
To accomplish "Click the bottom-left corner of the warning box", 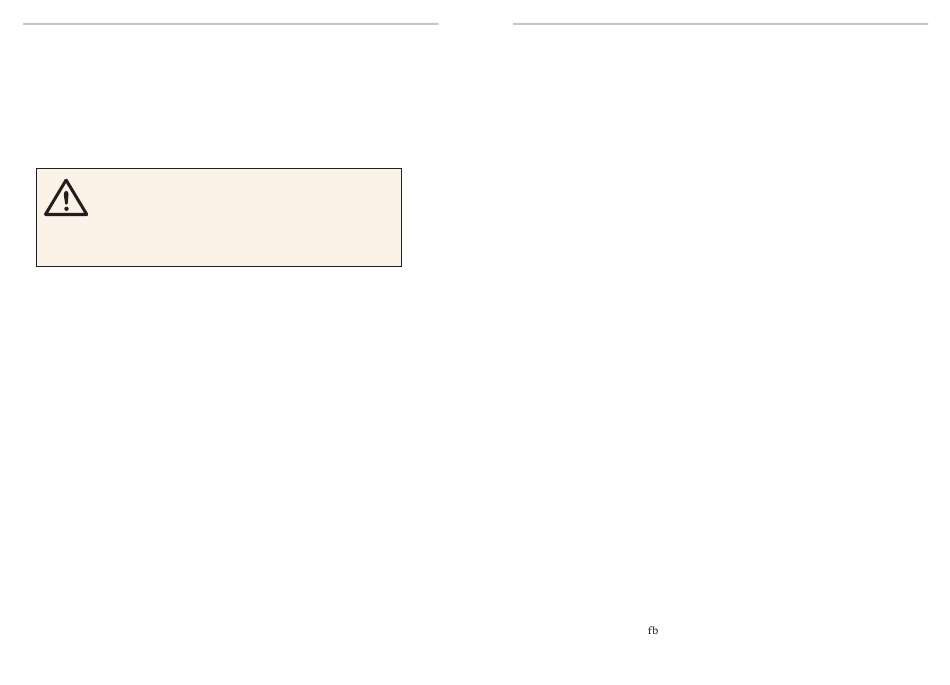I will [37, 266].
